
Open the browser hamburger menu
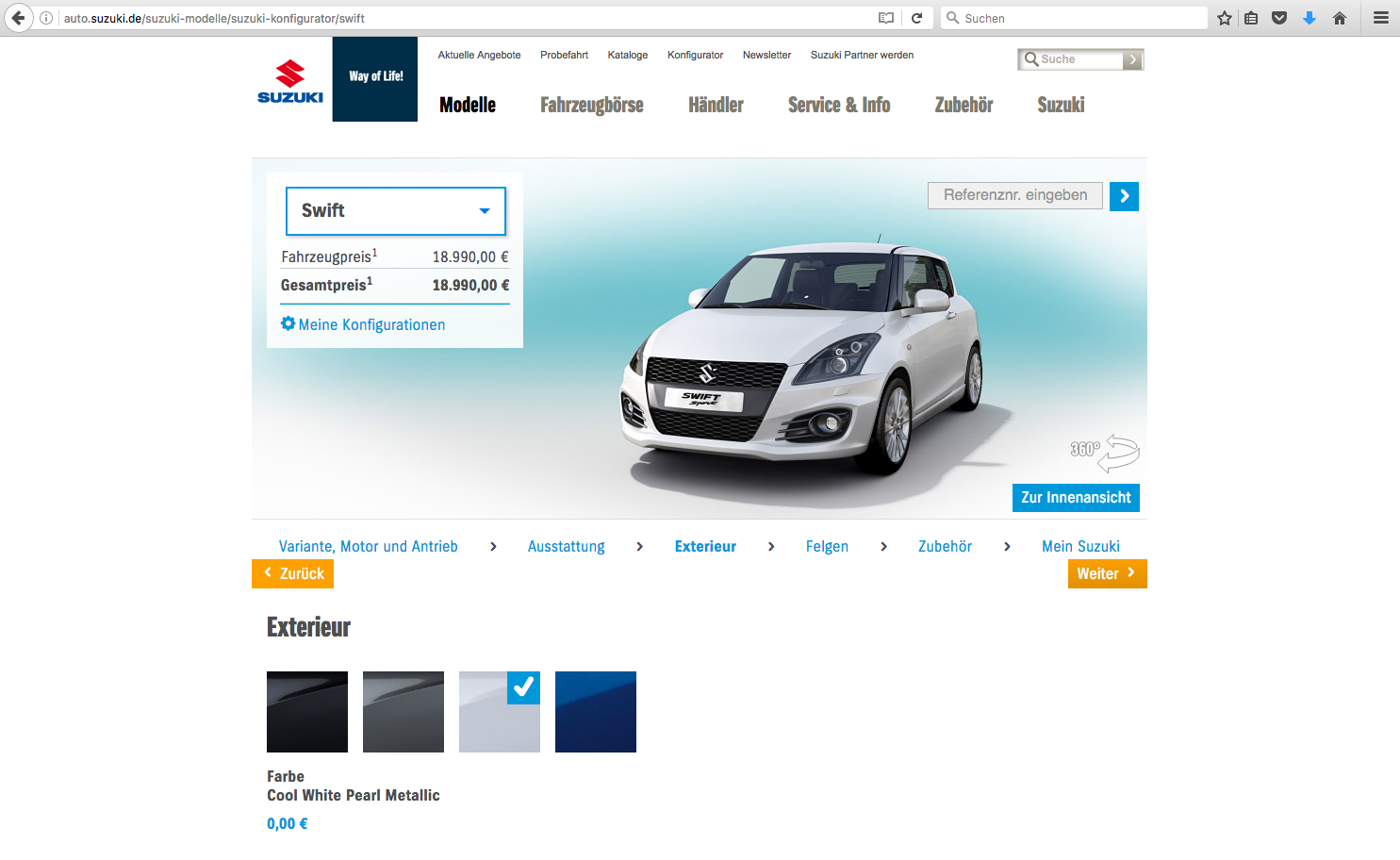(x=1381, y=18)
